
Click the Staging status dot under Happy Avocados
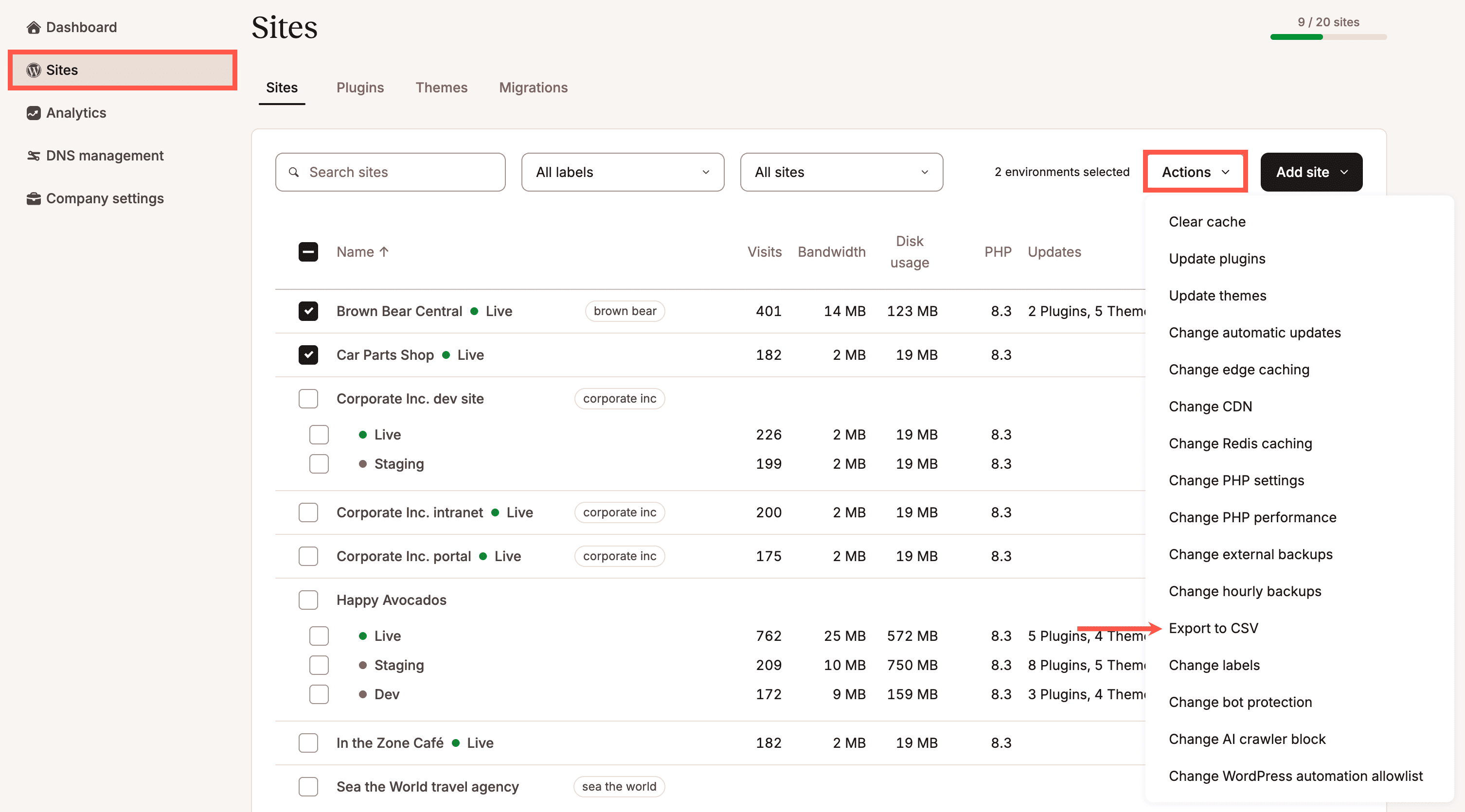coord(363,665)
